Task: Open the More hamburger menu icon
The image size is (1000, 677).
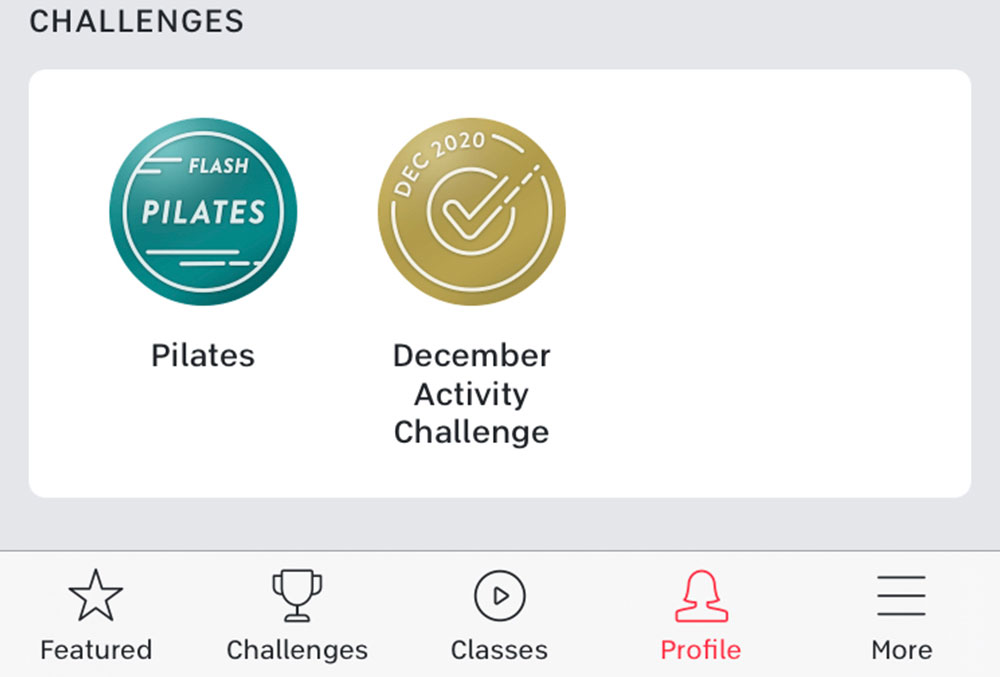Action: pos(901,595)
